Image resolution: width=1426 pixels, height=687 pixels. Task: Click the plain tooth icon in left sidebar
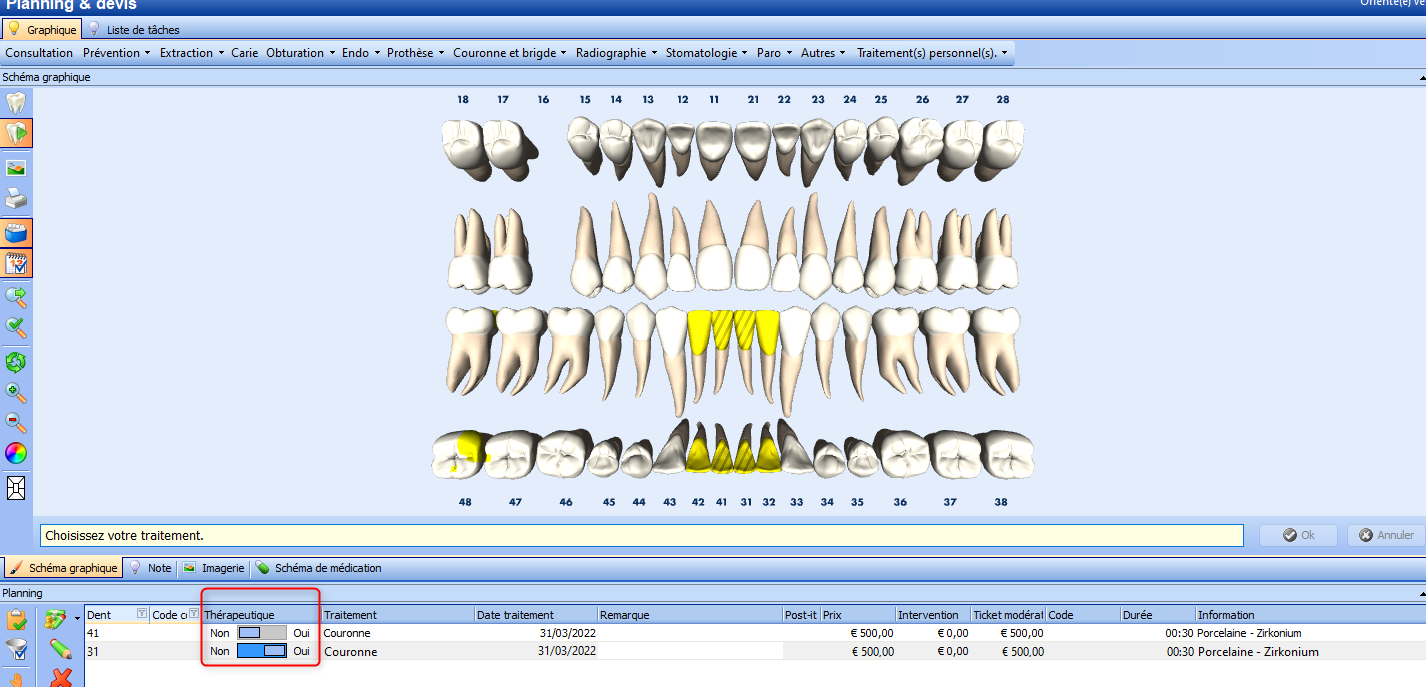pos(16,102)
